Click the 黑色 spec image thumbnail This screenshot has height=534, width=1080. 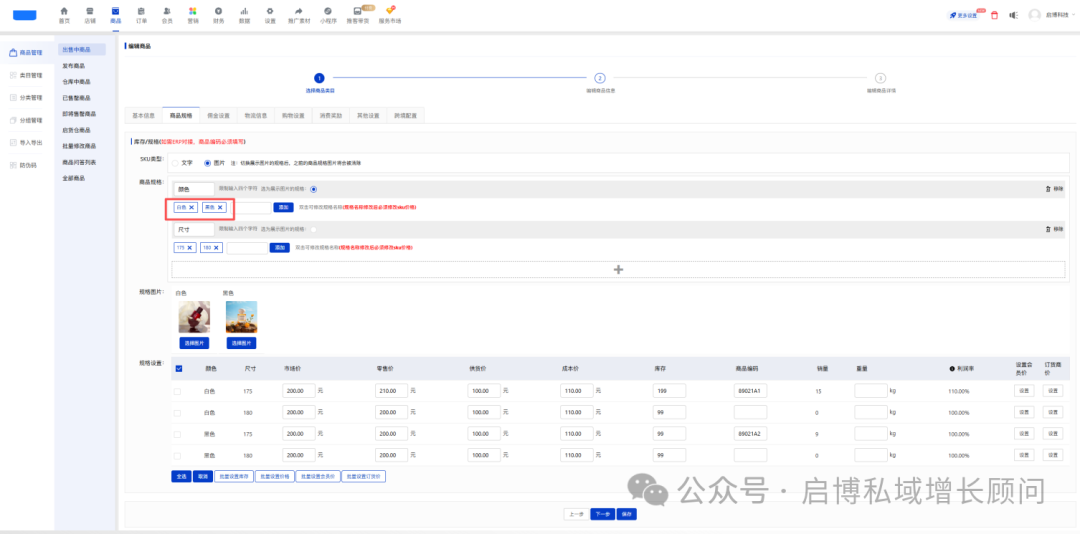pyautogui.click(x=241, y=317)
